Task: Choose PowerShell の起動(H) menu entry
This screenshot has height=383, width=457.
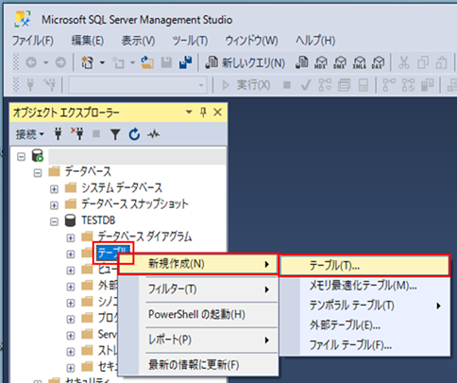Action: coord(198,315)
